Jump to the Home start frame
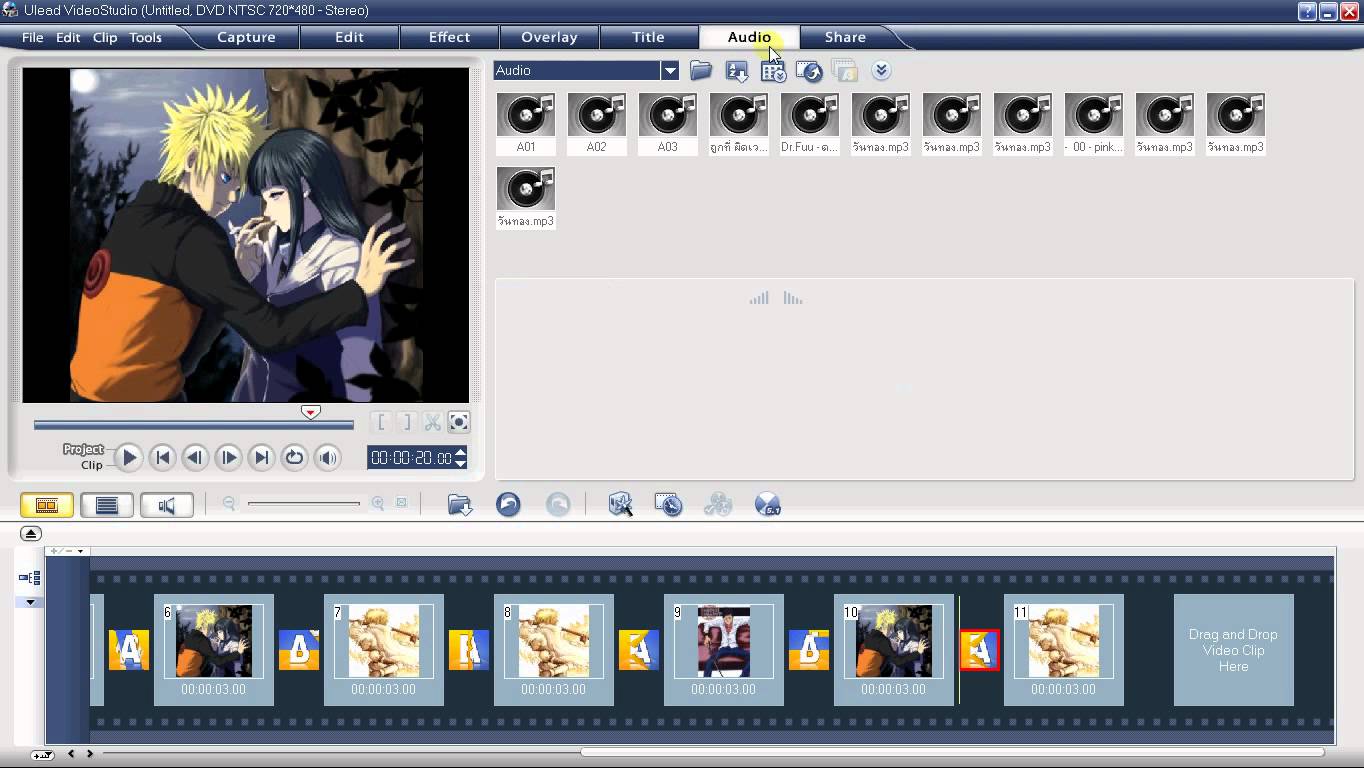 (x=162, y=457)
